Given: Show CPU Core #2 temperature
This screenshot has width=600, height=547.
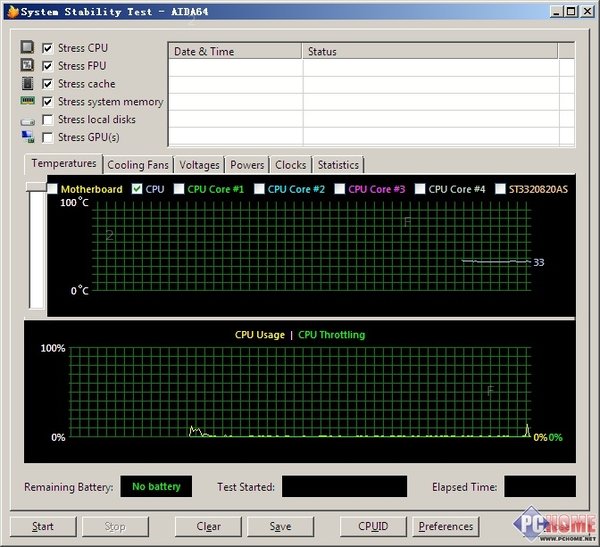Looking at the screenshot, I should (x=259, y=189).
